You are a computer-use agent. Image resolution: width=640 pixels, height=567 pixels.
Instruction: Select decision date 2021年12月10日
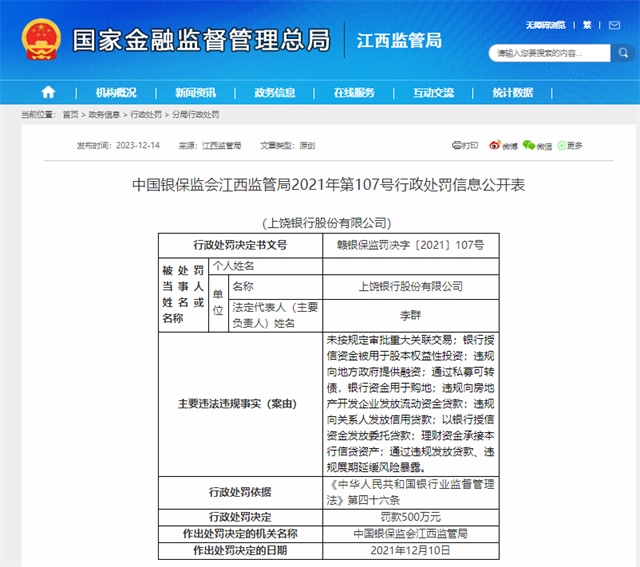click(x=411, y=550)
